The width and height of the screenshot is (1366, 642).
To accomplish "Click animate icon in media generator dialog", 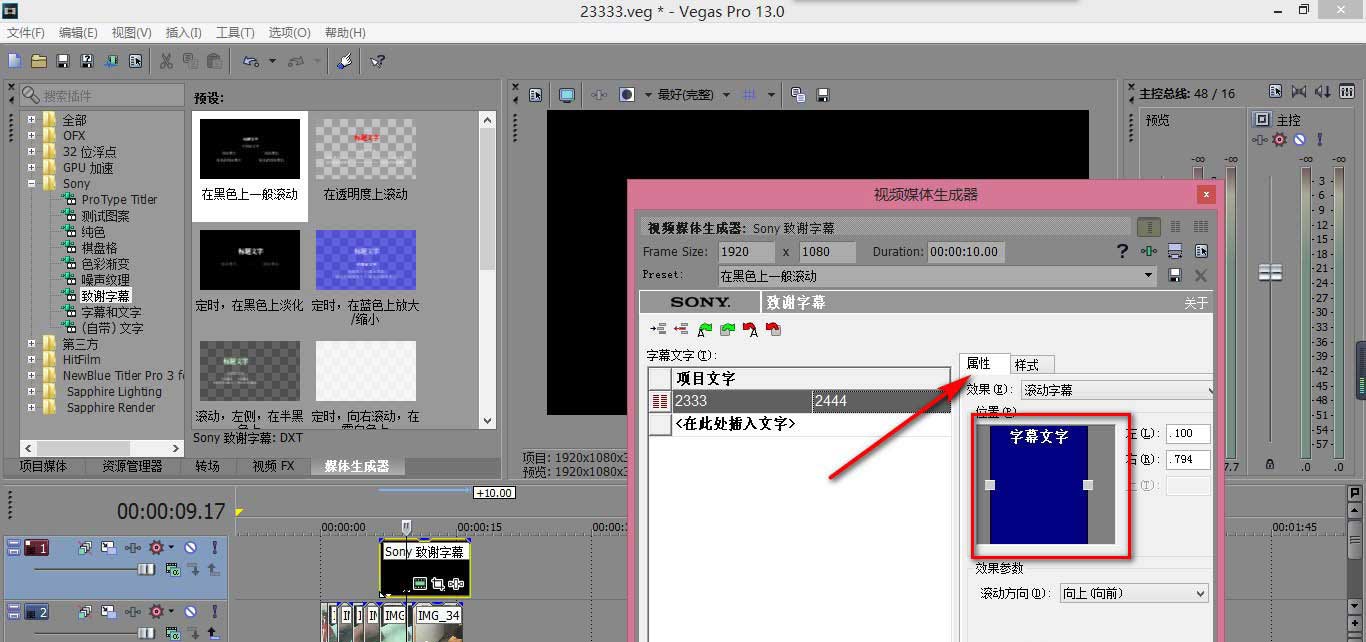I will pos(1150,252).
